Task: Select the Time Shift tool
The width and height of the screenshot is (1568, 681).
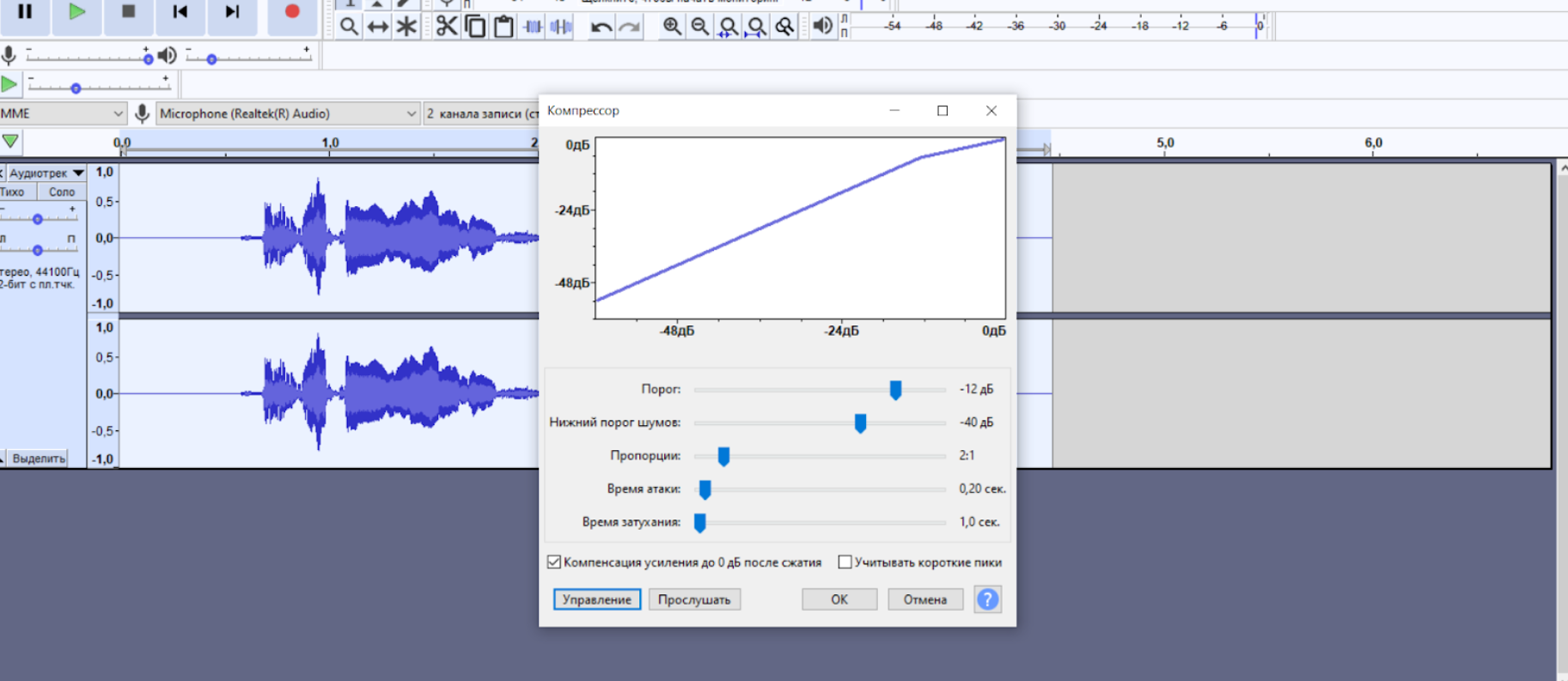Action: tap(377, 27)
